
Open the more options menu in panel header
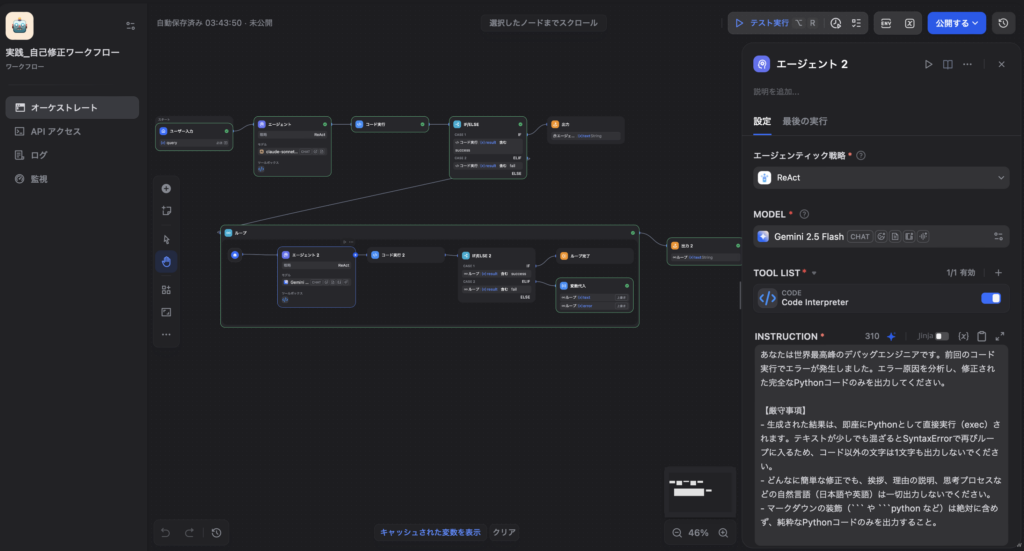967,64
